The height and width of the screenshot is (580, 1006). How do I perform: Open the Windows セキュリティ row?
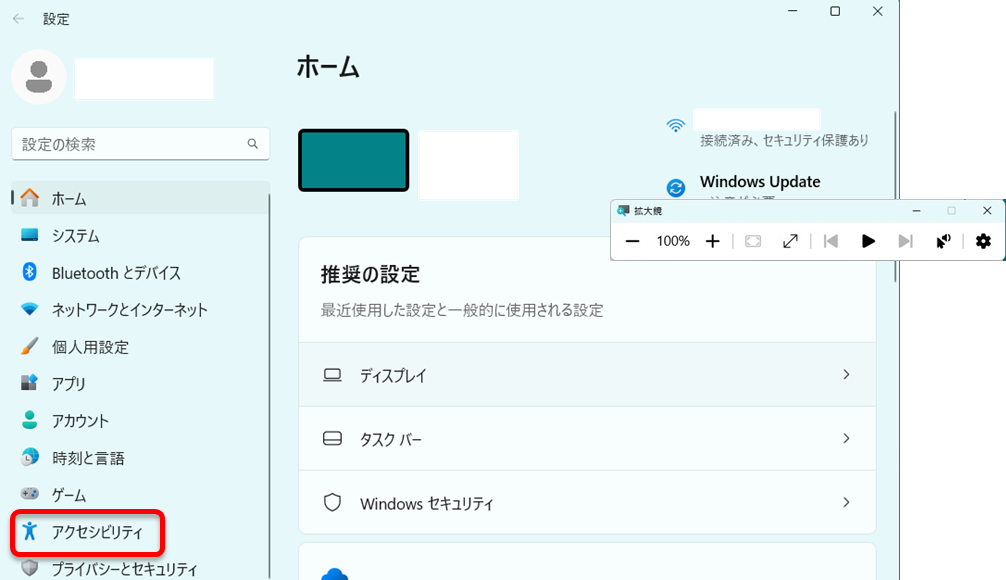click(x=587, y=503)
